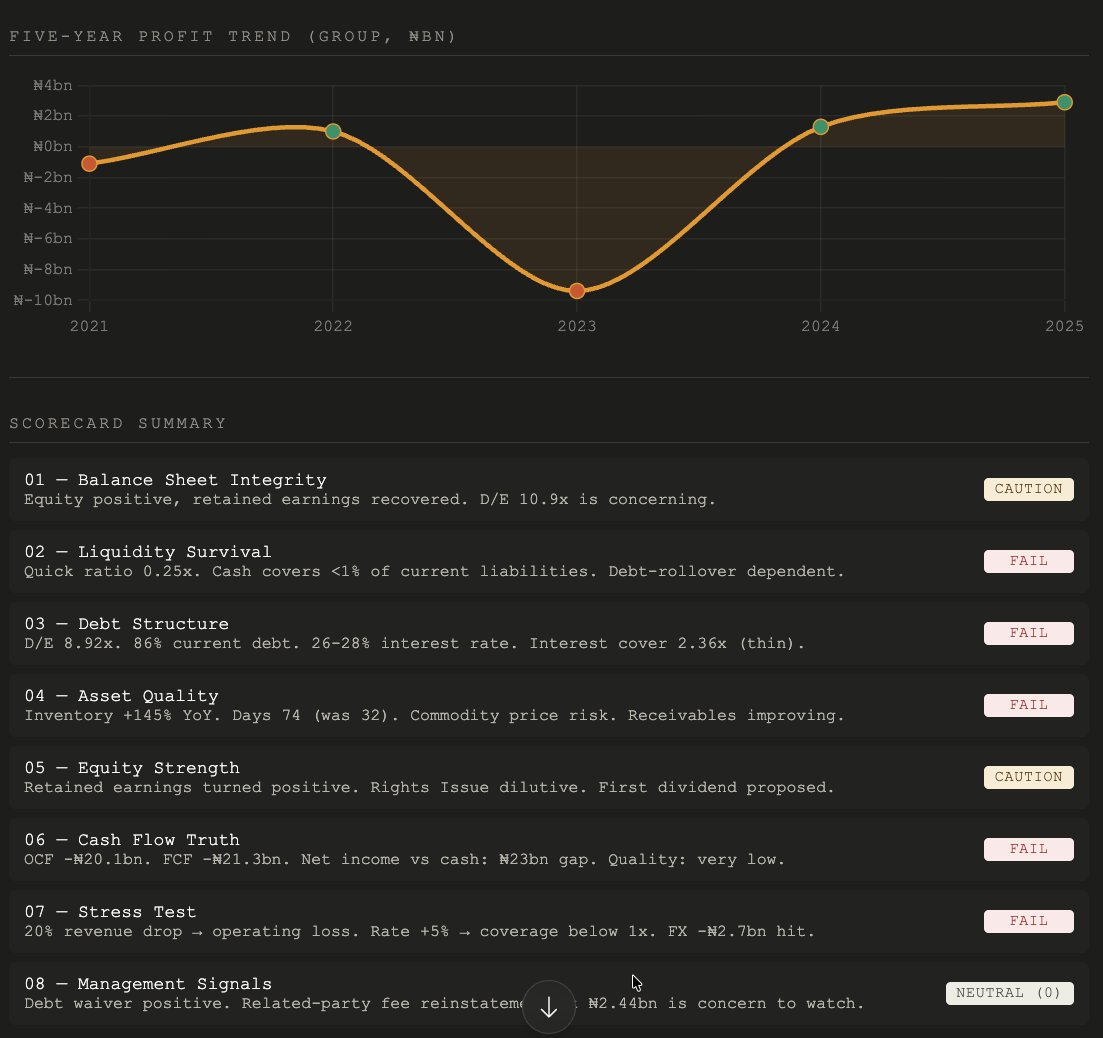Click the Five-Year Profit Trend heading
The height and width of the screenshot is (1038, 1103).
[x=232, y=37]
